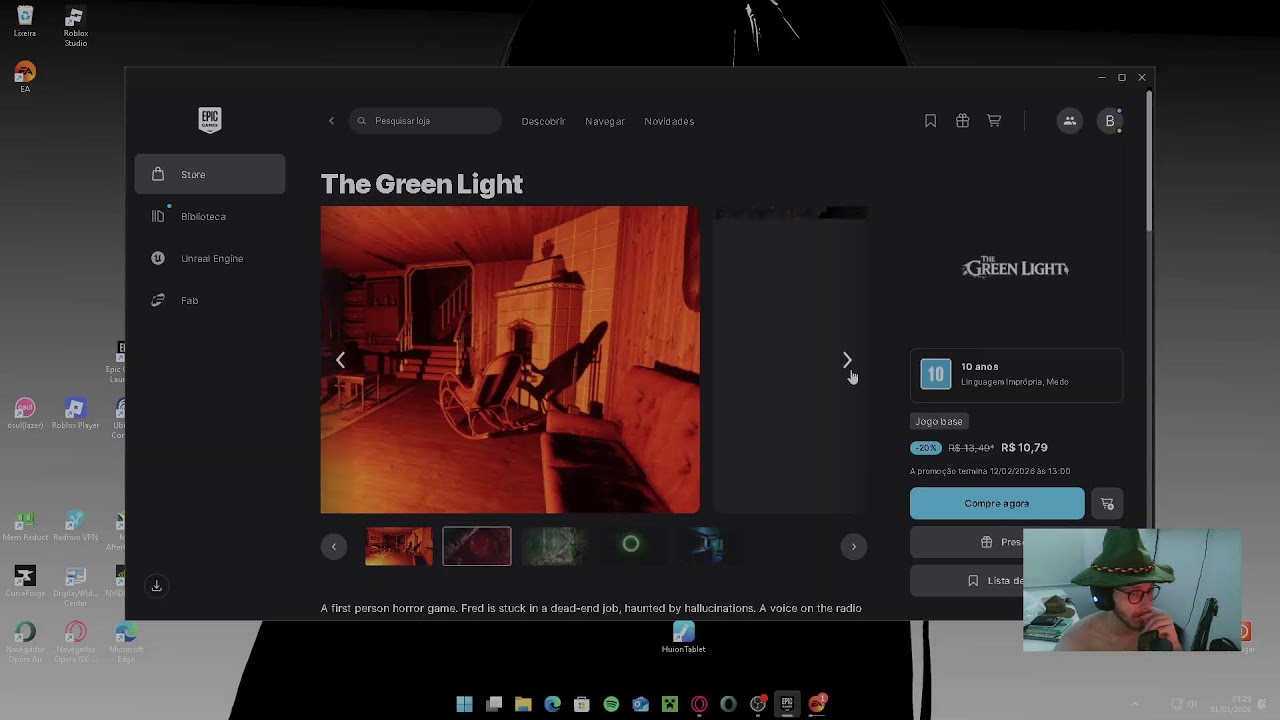This screenshot has height=720, width=1280.
Task: Open DisplayWidget Center desktop shortcut
Action: click(x=75, y=587)
